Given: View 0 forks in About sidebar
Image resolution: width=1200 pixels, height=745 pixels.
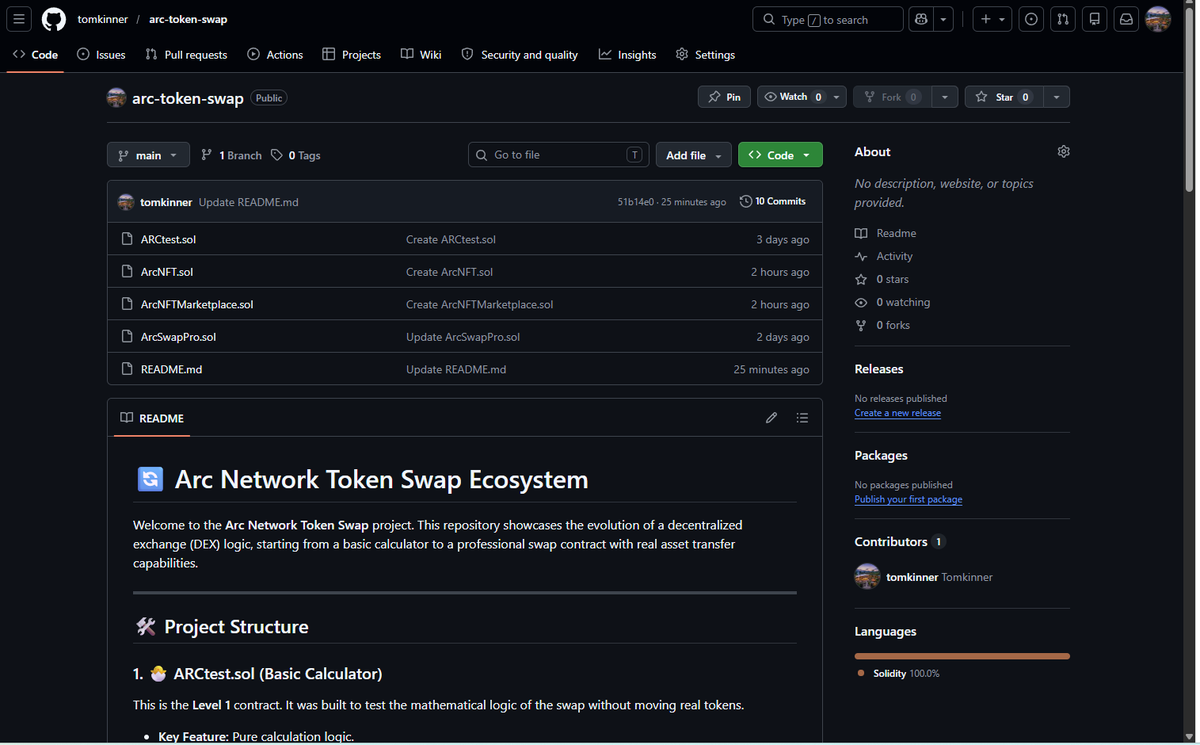Looking at the screenshot, I should click(882, 325).
